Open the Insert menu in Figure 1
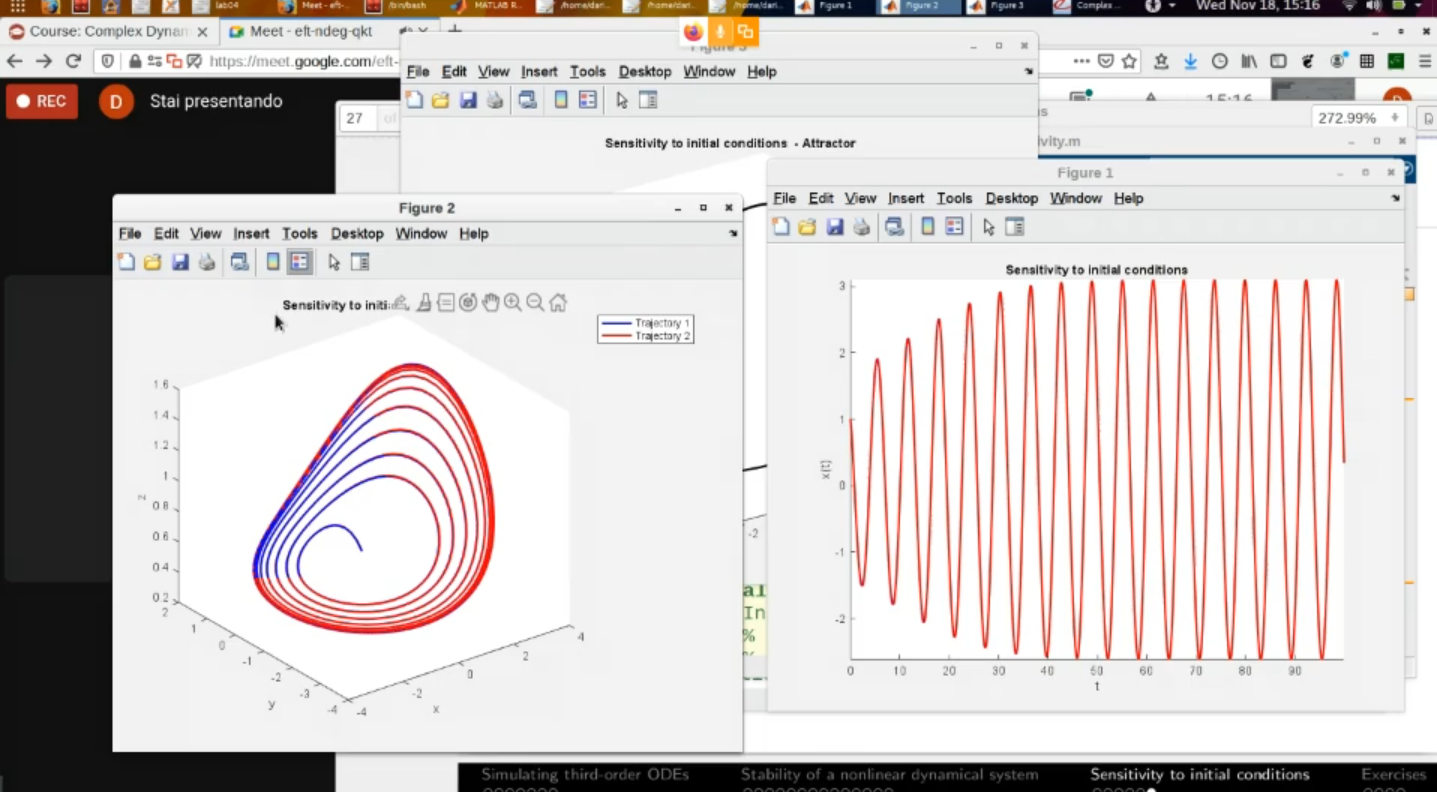Screen dimensions: 1437x792 (x=906, y=198)
